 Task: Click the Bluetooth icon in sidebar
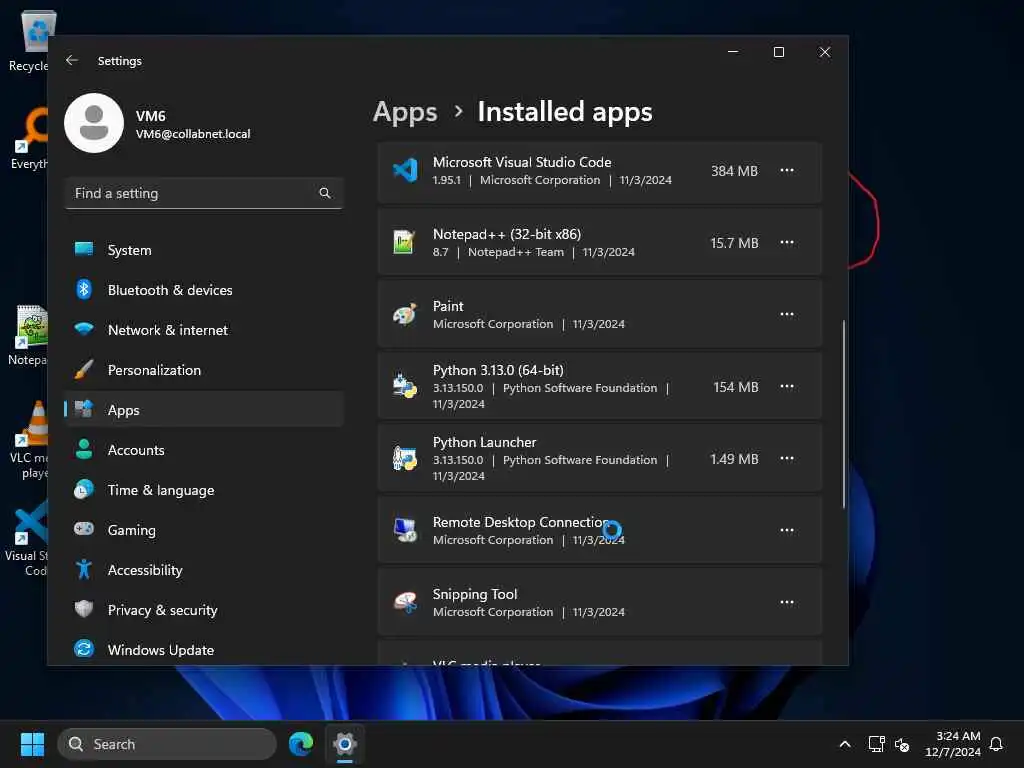point(84,289)
